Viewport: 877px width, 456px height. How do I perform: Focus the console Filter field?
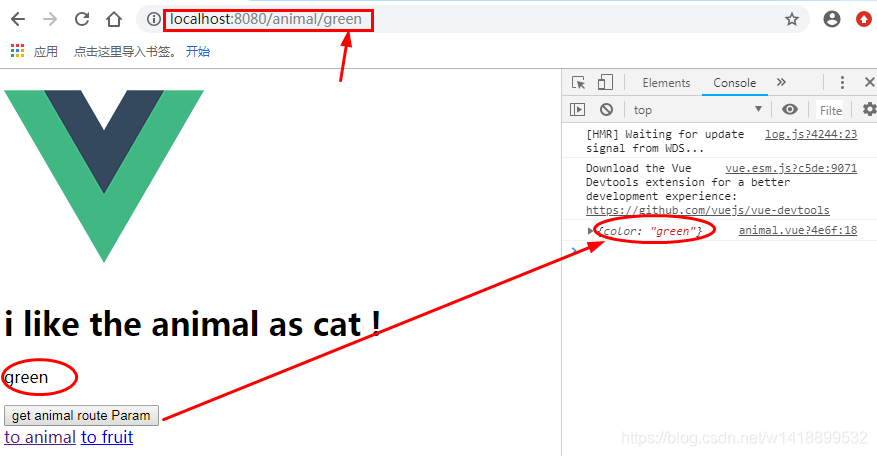(831, 110)
